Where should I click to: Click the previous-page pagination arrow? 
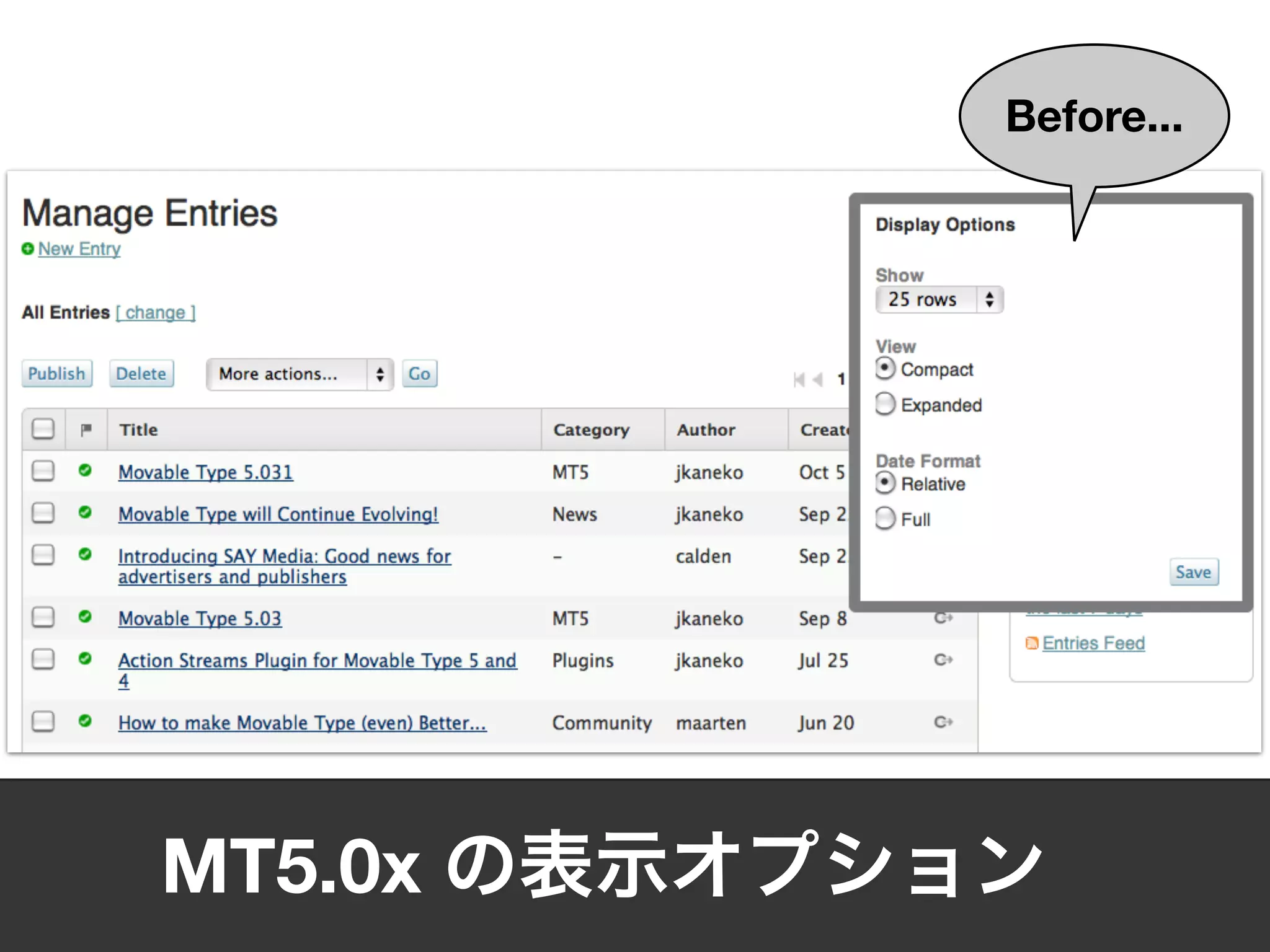(x=818, y=379)
